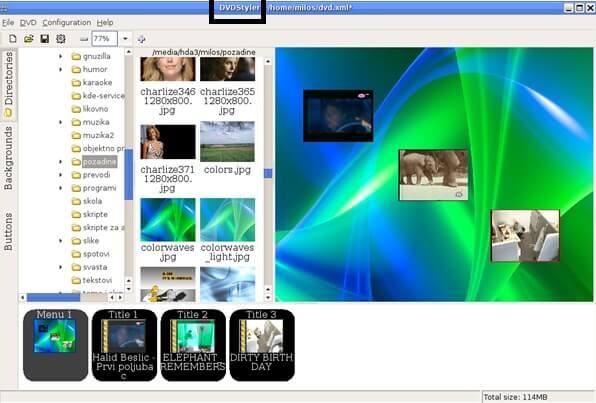The height and width of the screenshot is (403, 596).
Task: Switch to the Buttons side tab
Action: 8,232
